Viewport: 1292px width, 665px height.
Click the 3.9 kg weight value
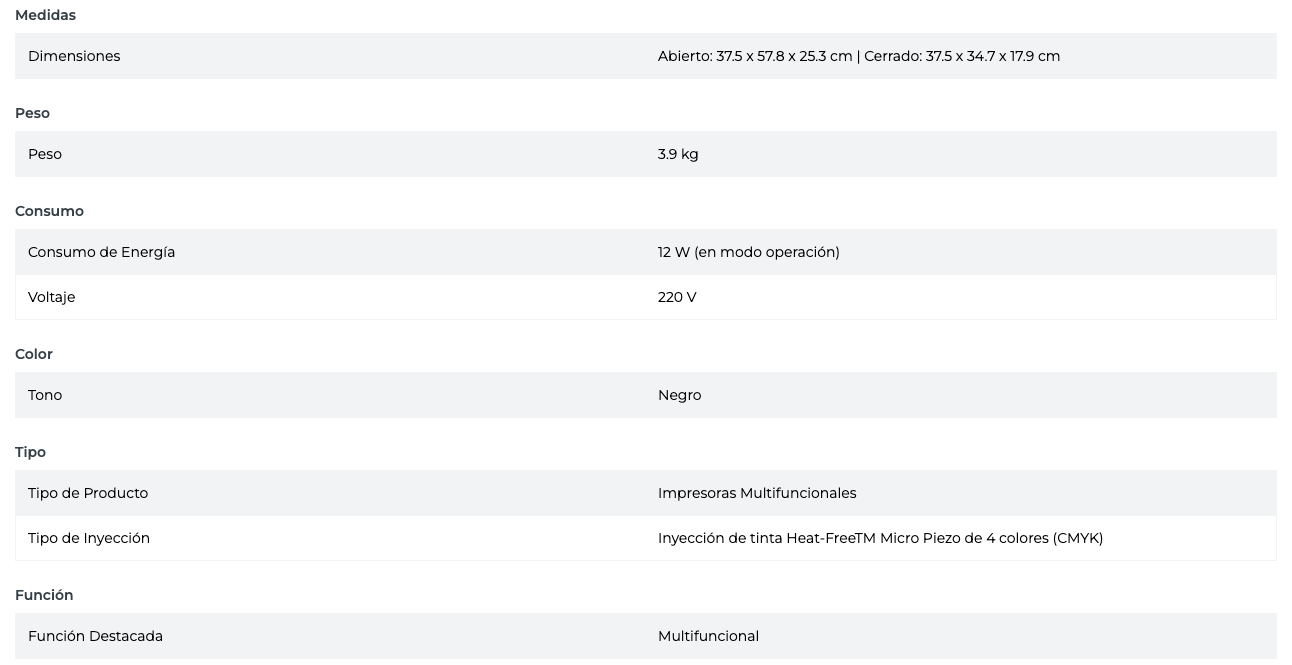point(678,154)
